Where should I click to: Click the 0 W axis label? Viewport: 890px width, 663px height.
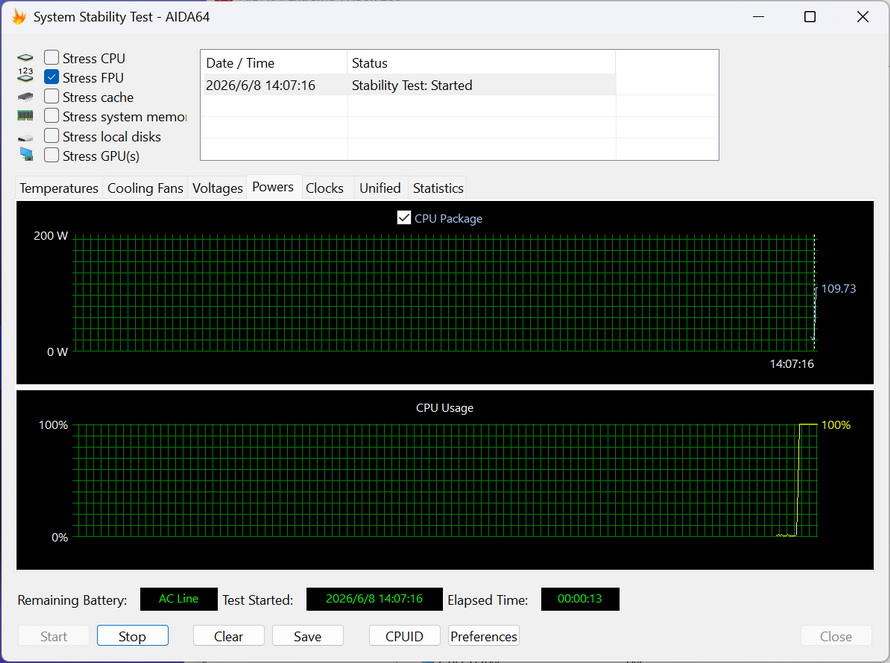(57, 352)
